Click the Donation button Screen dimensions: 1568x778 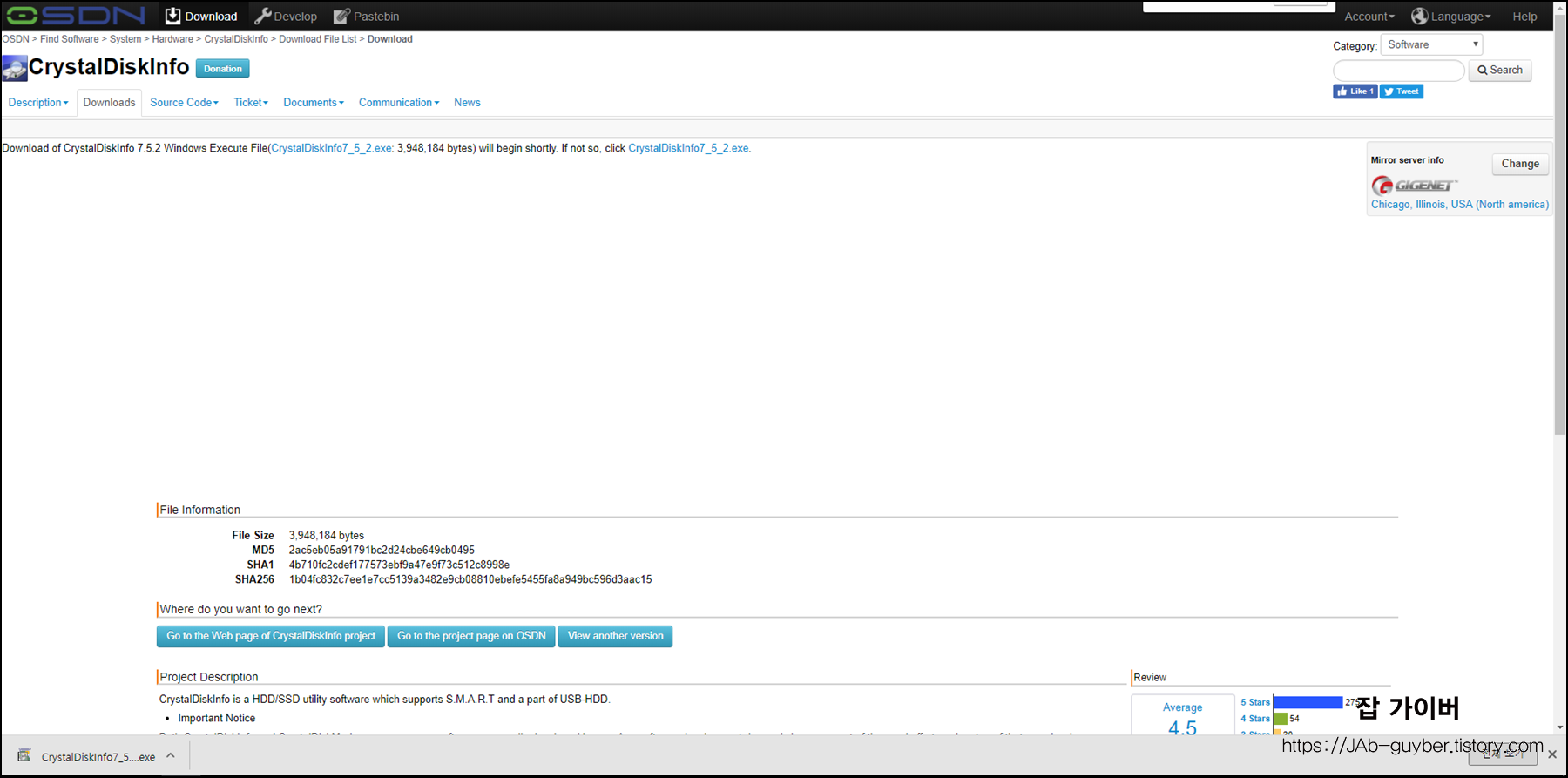223,69
